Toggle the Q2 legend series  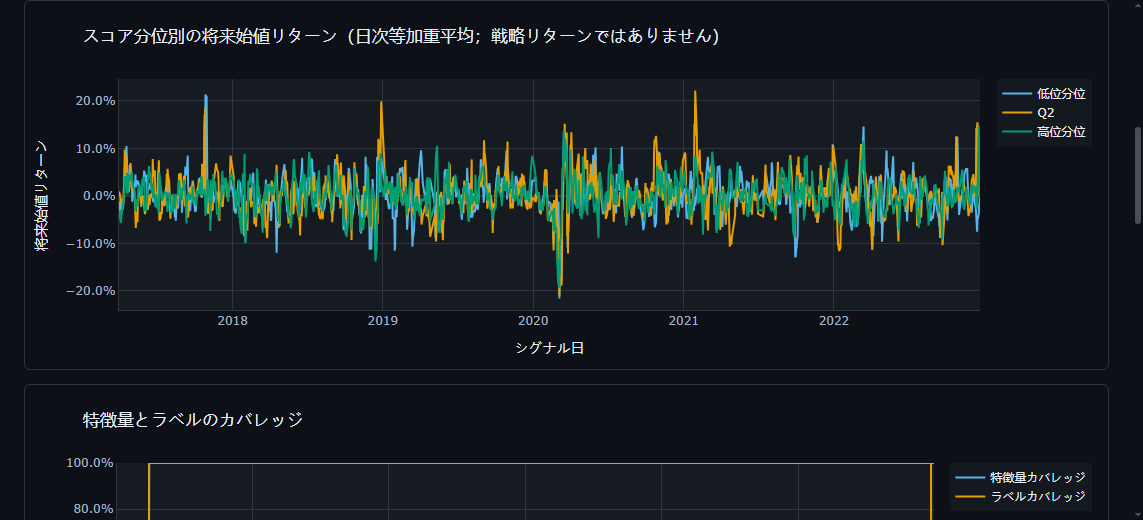(1029, 112)
